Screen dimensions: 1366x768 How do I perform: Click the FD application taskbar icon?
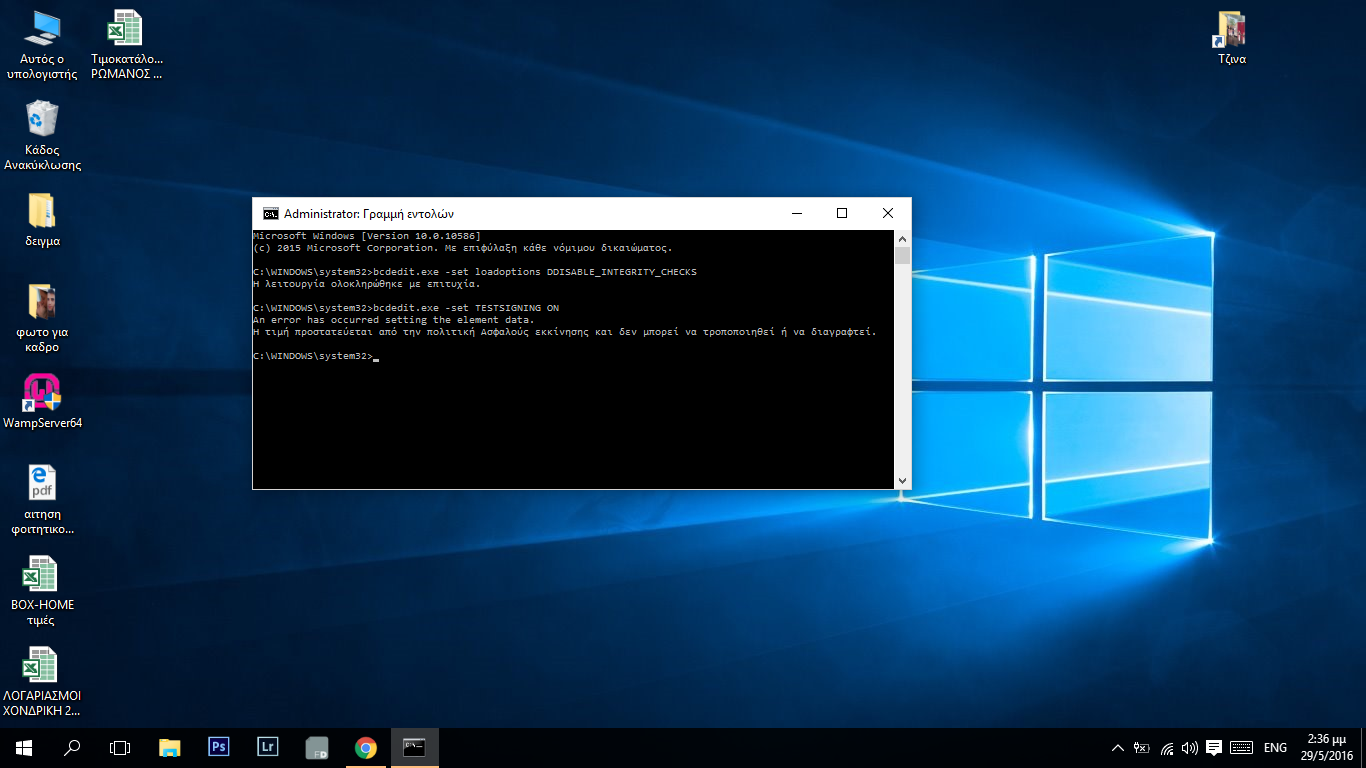coord(316,747)
